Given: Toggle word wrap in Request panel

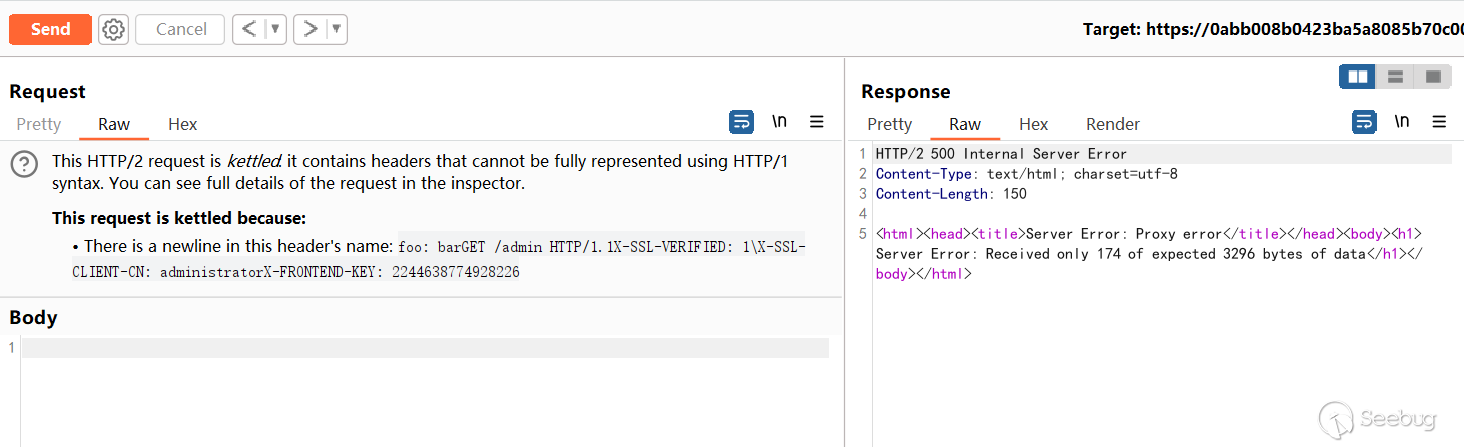Looking at the screenshot, I should pyautogui.click(x=741, y=122).
